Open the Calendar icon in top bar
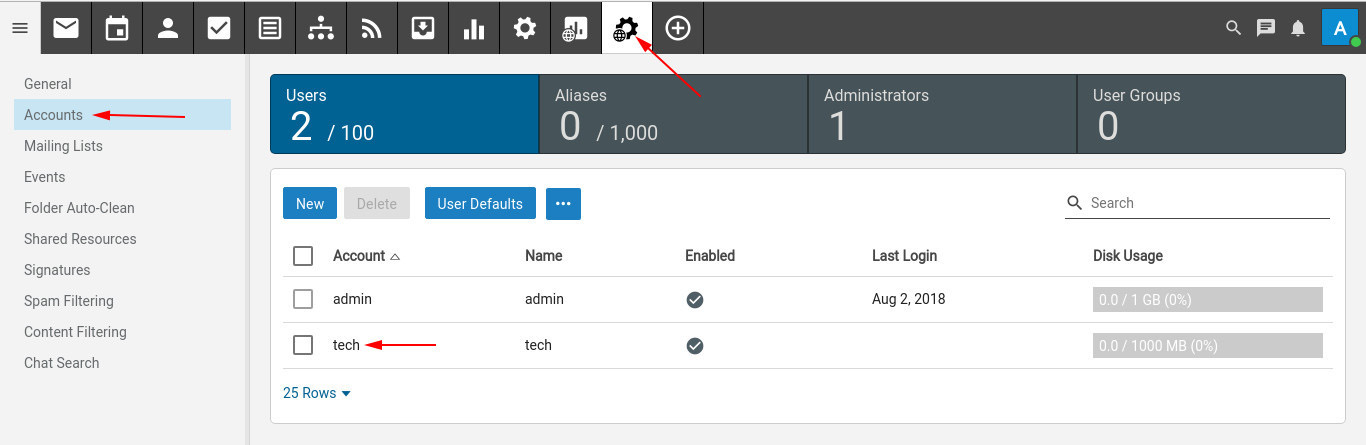The image size is (1366, 445). coord(117,28)
